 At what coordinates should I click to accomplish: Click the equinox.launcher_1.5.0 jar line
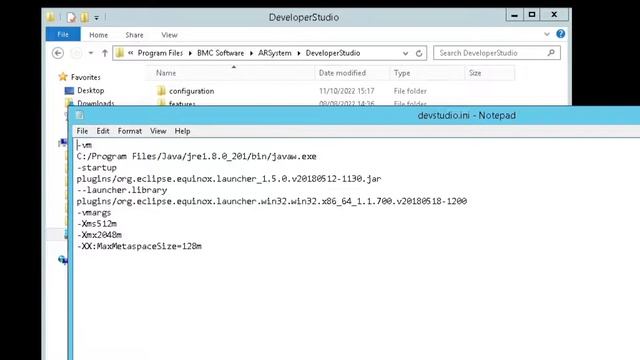[229, 179]
